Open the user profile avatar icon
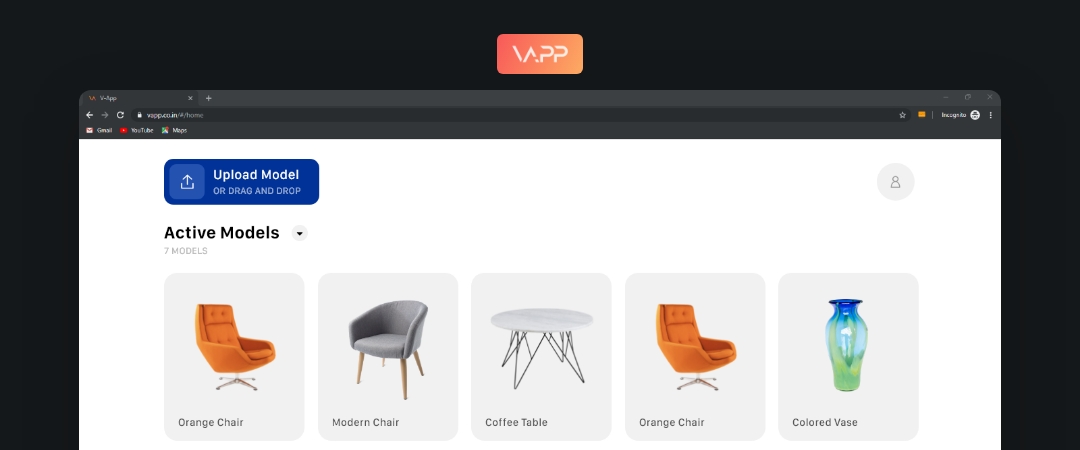 pos(895,182)
